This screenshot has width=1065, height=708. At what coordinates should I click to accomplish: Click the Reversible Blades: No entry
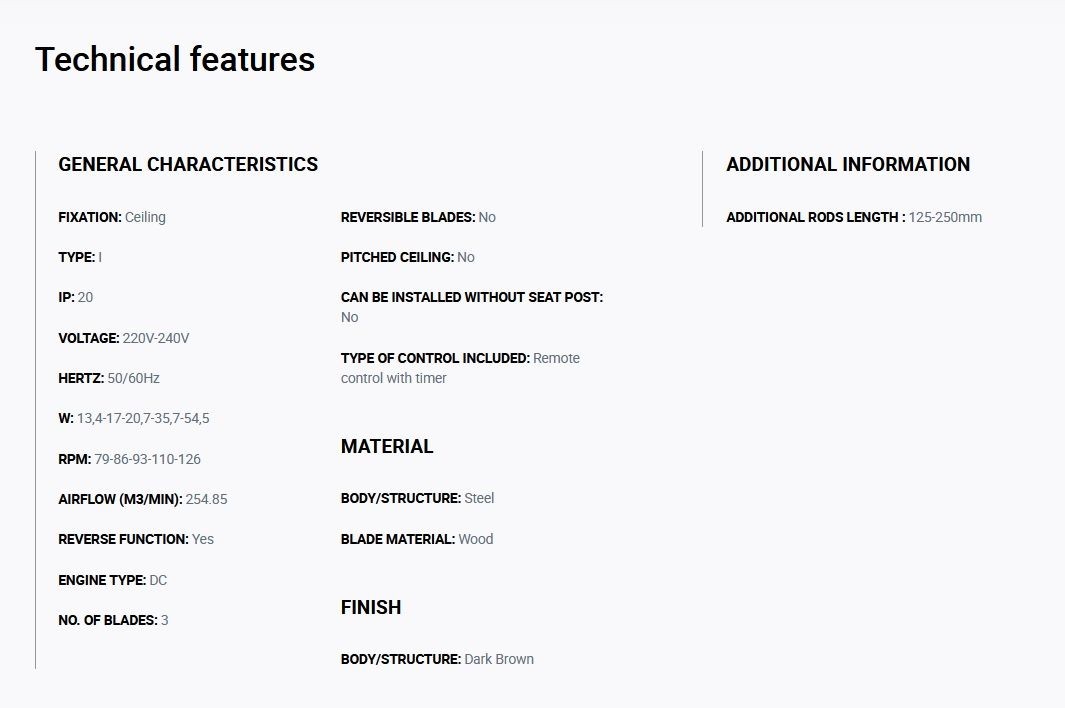(x=418, y=217)
